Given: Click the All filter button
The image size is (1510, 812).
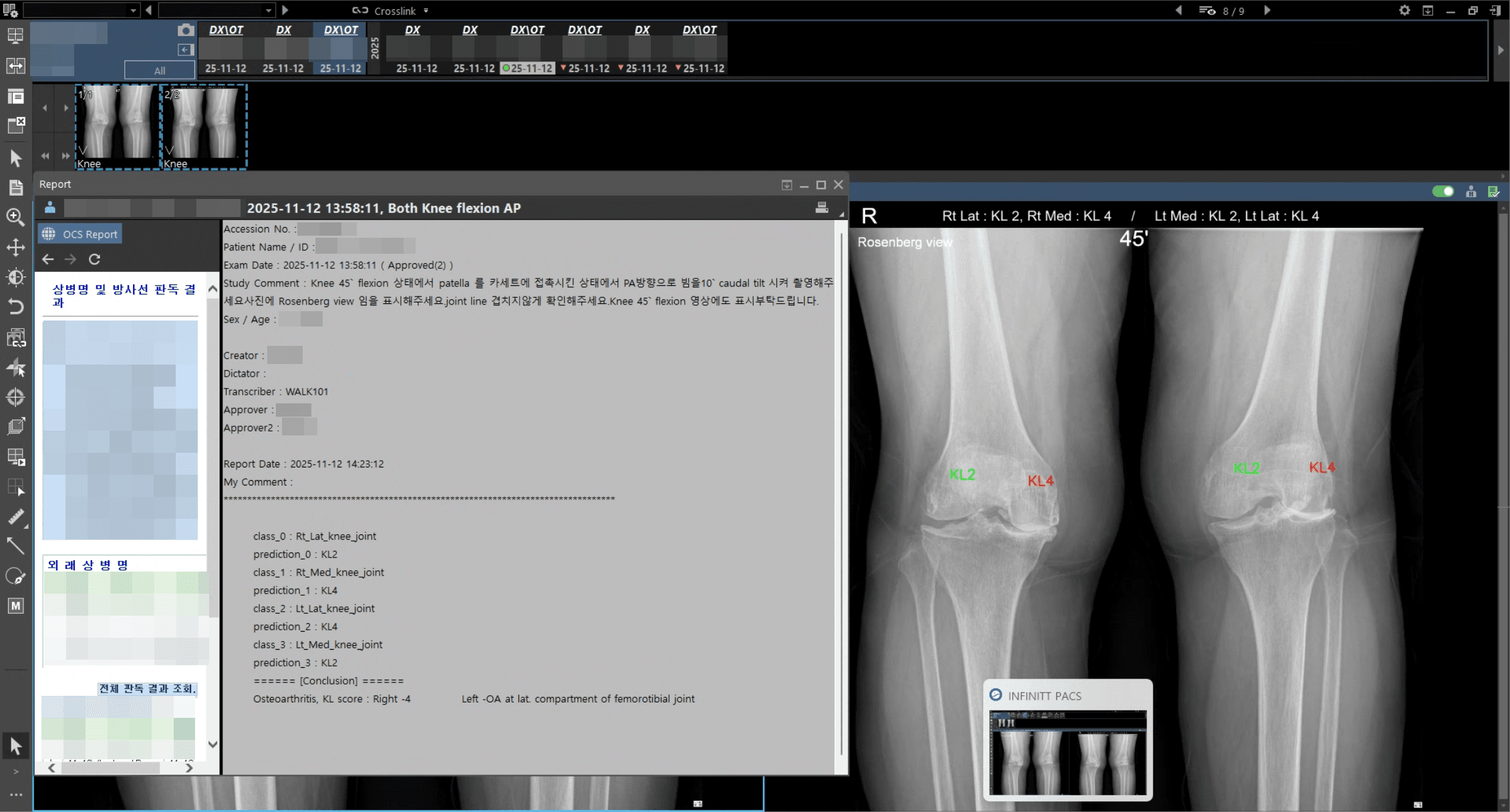Looking at the screenshot, I should (160, 70).
